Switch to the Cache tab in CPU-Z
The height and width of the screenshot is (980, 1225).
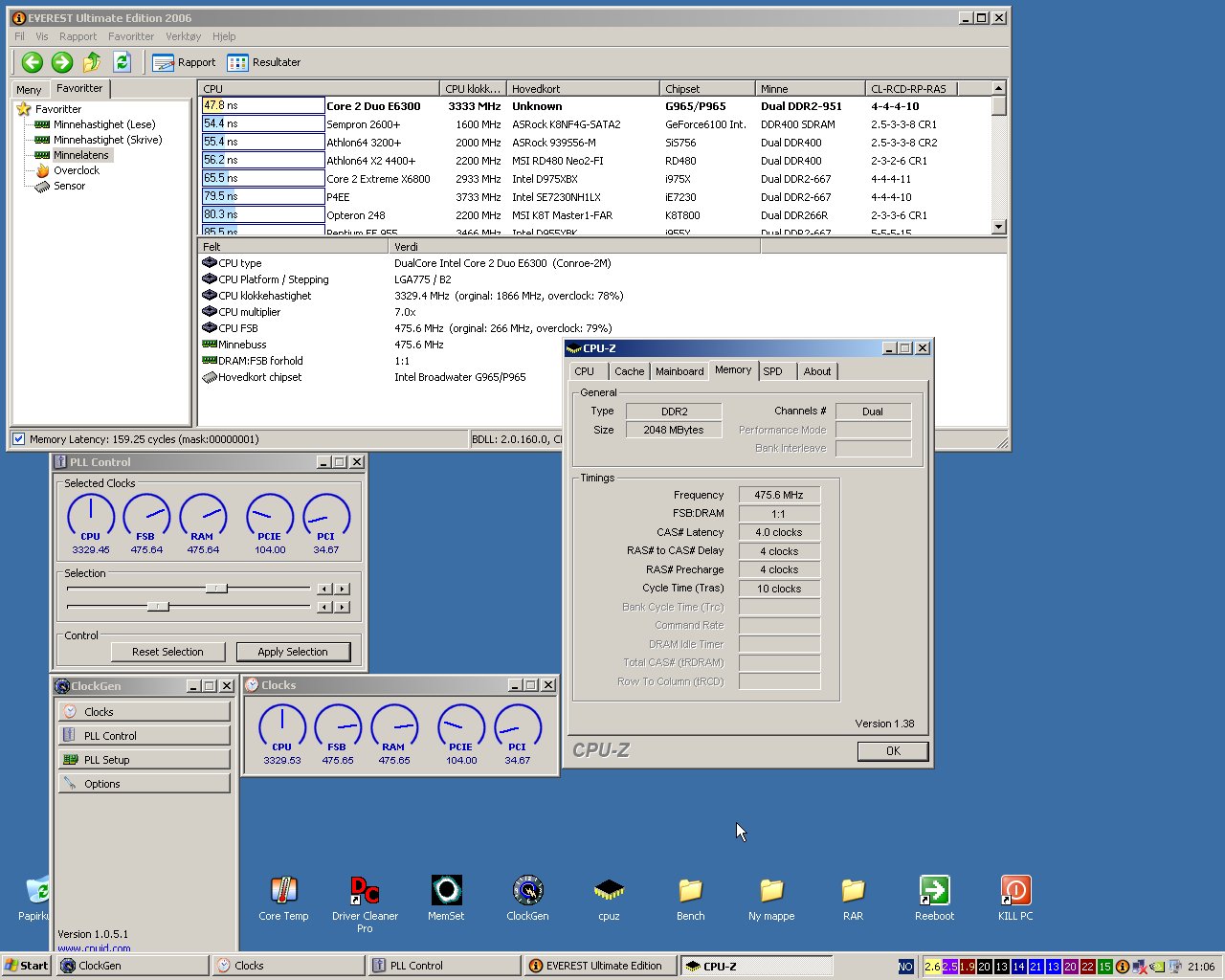630,371
